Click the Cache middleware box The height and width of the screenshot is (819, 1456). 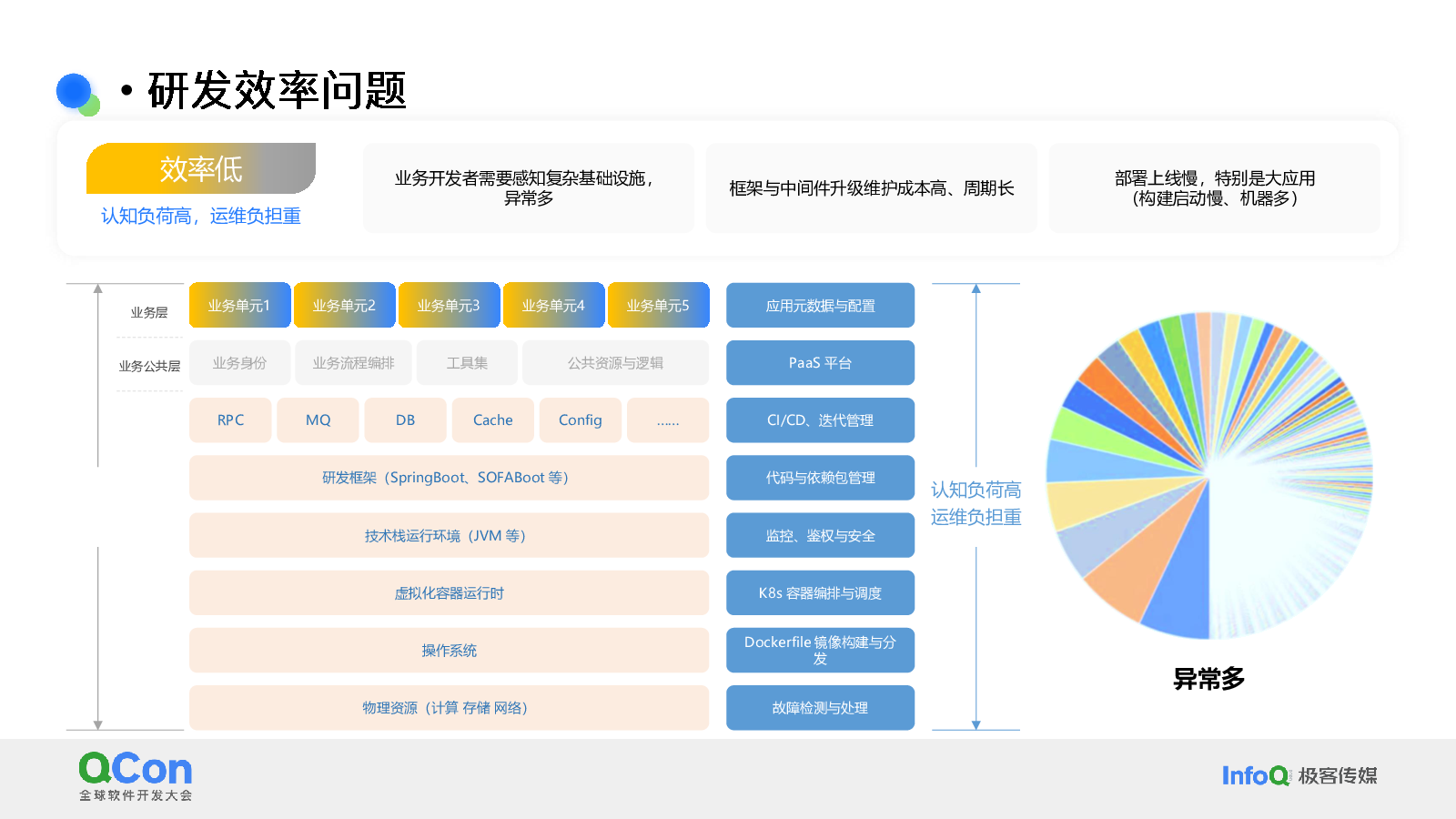pos(493,420)
